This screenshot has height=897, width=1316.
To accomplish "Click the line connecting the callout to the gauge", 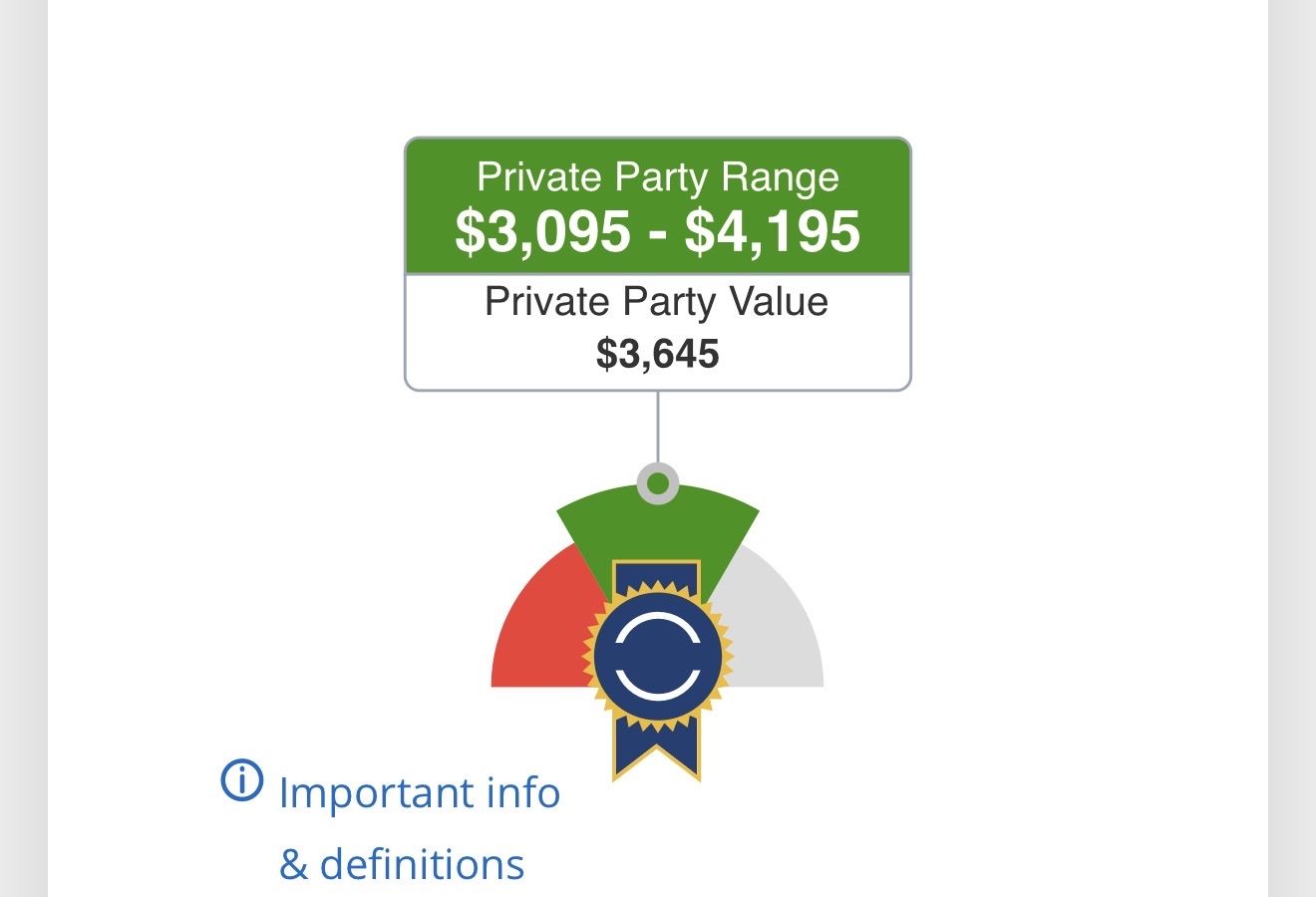I will coord(658,427).
